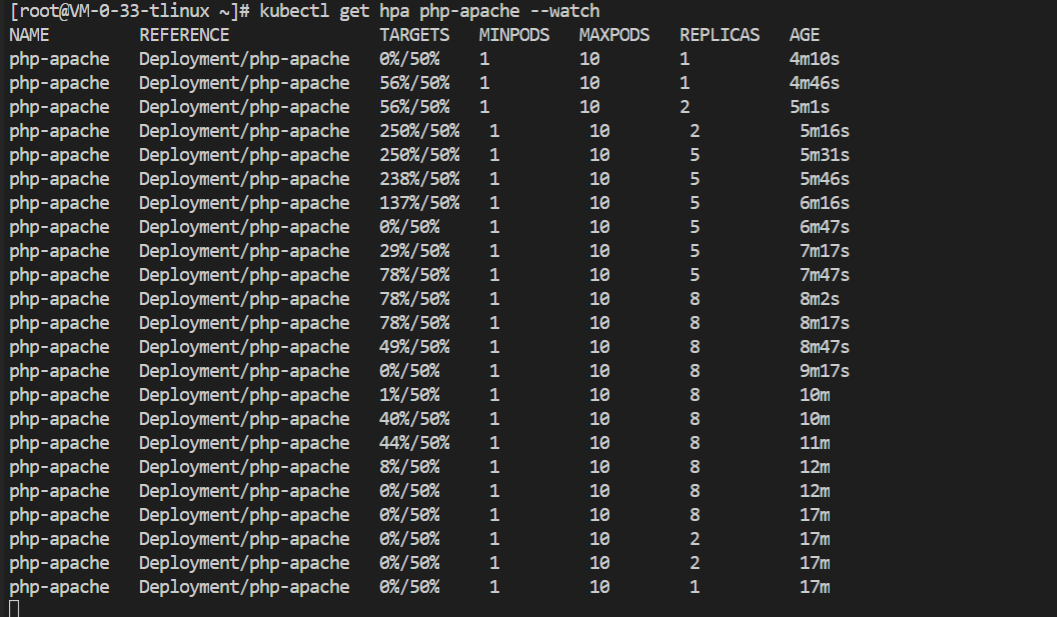Click the 29%/50% target value
The height and width of the screenshot is (617, 1057).
(414, 251)
